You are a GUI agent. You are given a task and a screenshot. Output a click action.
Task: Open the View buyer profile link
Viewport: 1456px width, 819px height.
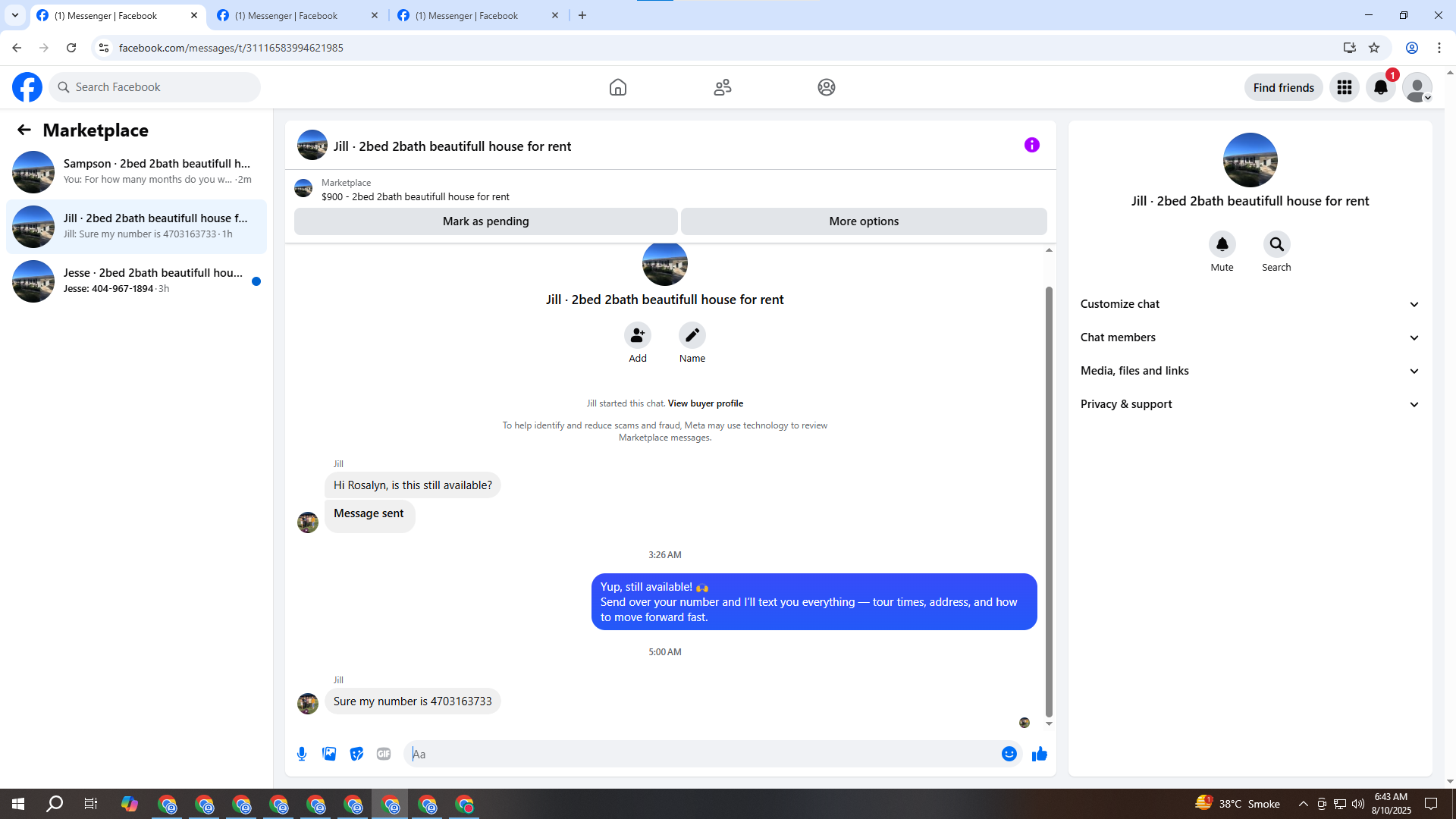705,403
